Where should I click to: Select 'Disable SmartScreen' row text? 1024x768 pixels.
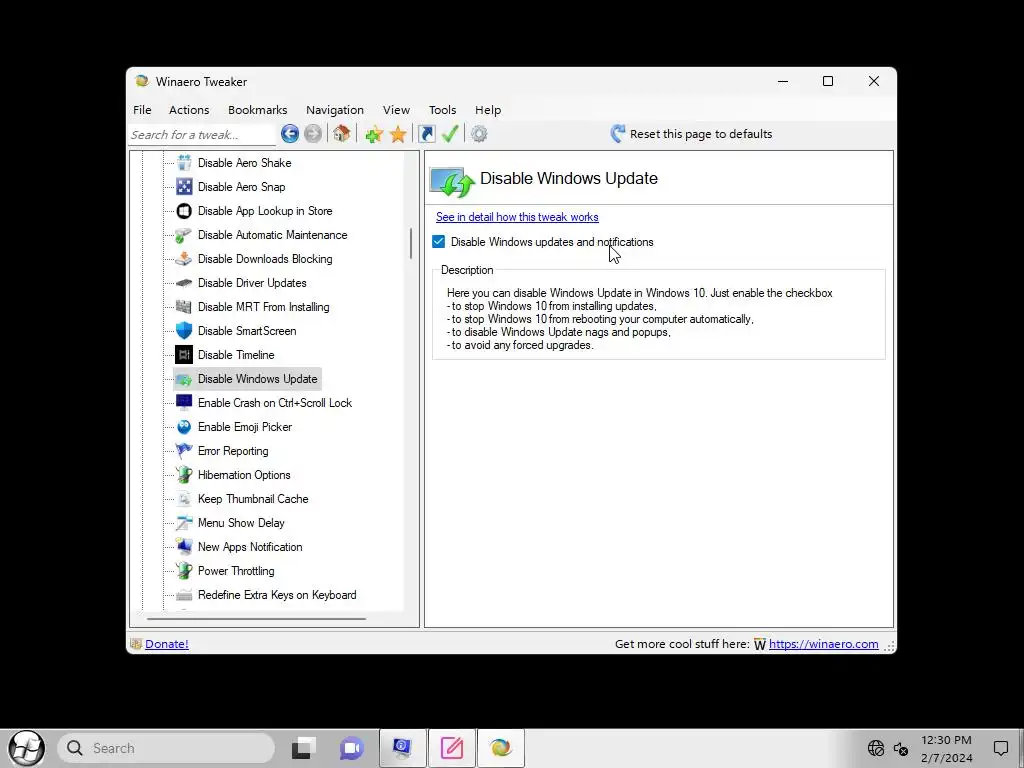(x=247, y=331)
